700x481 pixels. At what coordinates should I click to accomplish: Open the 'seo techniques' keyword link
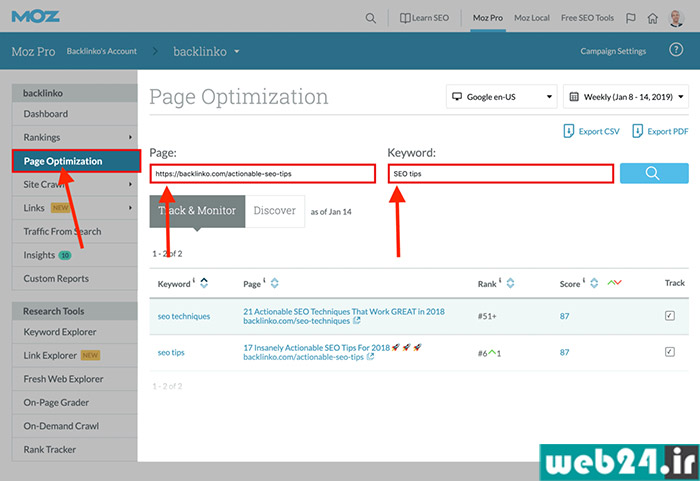pos(184,316)
